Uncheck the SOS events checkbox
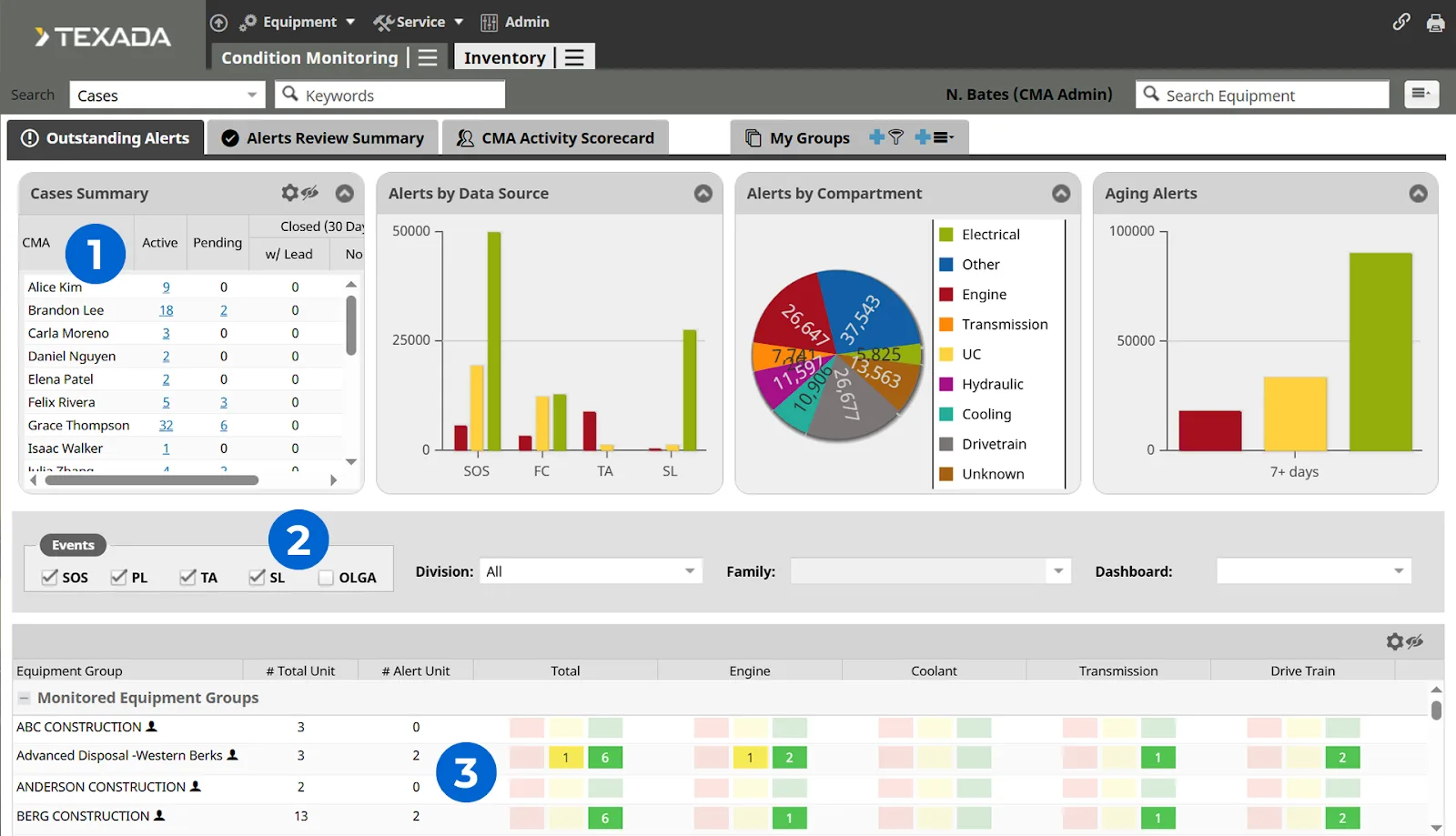The height and width of the screenshot is (836, 1456). click(x=50, y=577)
